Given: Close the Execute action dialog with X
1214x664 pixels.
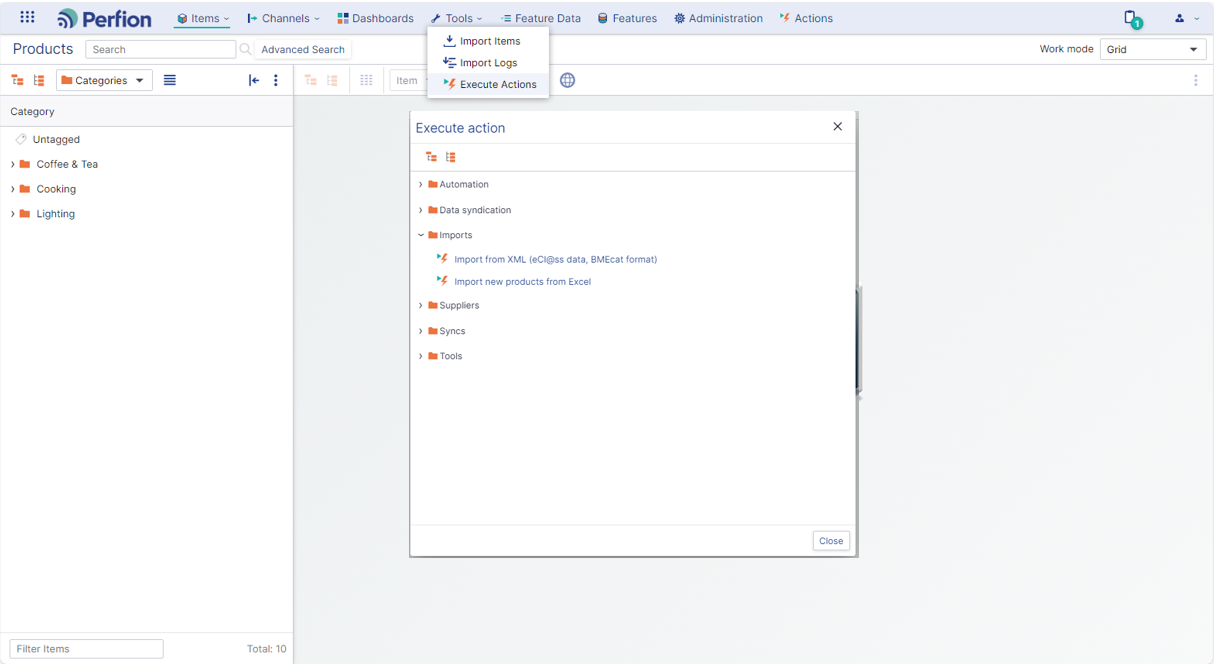Looking at the screenshot, I should click(838, 126).
